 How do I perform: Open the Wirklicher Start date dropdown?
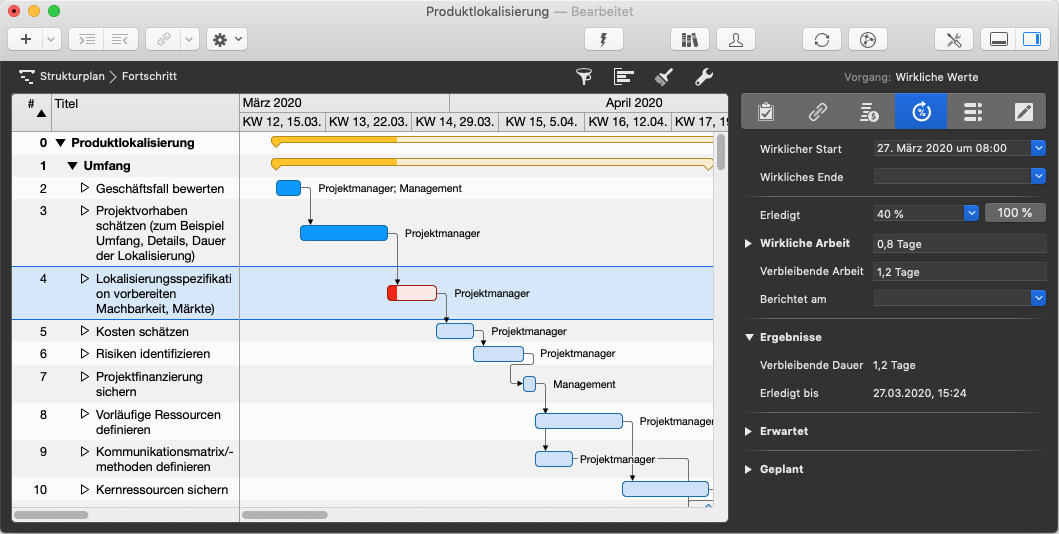(x=1038, y=148)
